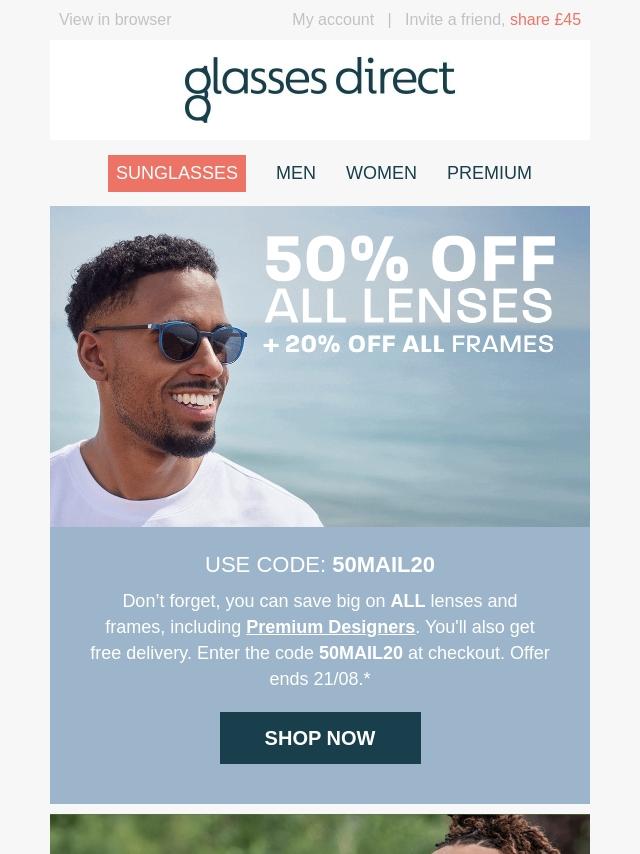Screen dimensions: 640x854
Task: Go to the Men category
Action: click(296, 173)
